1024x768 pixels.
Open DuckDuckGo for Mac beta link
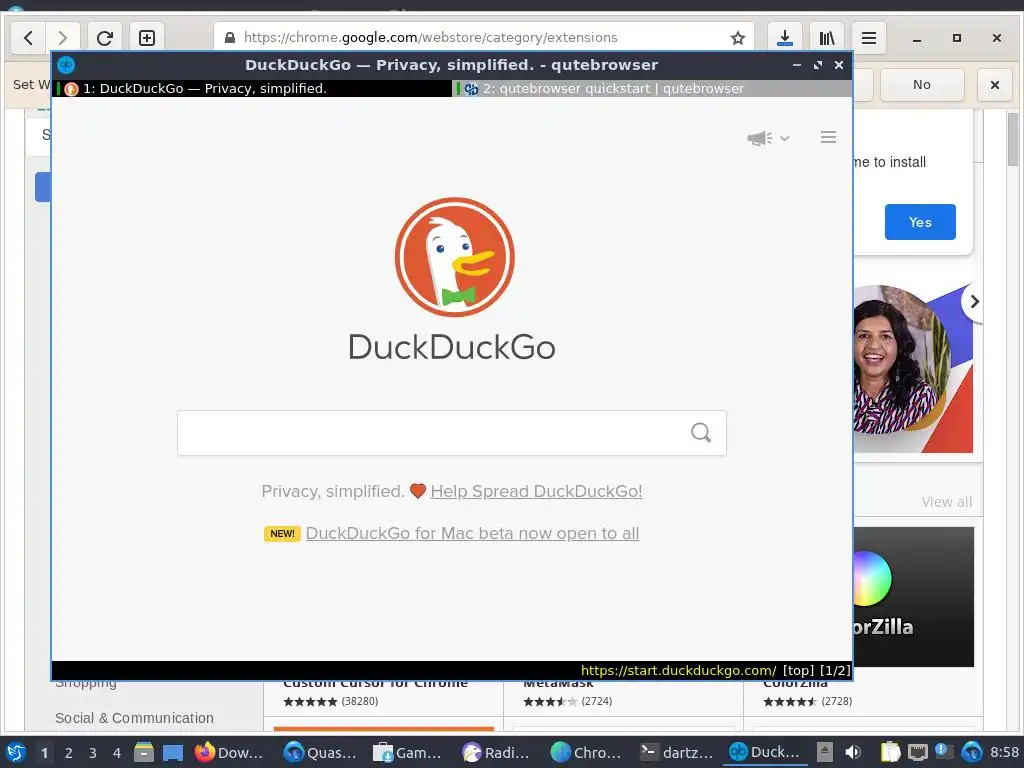pos(472,534)
